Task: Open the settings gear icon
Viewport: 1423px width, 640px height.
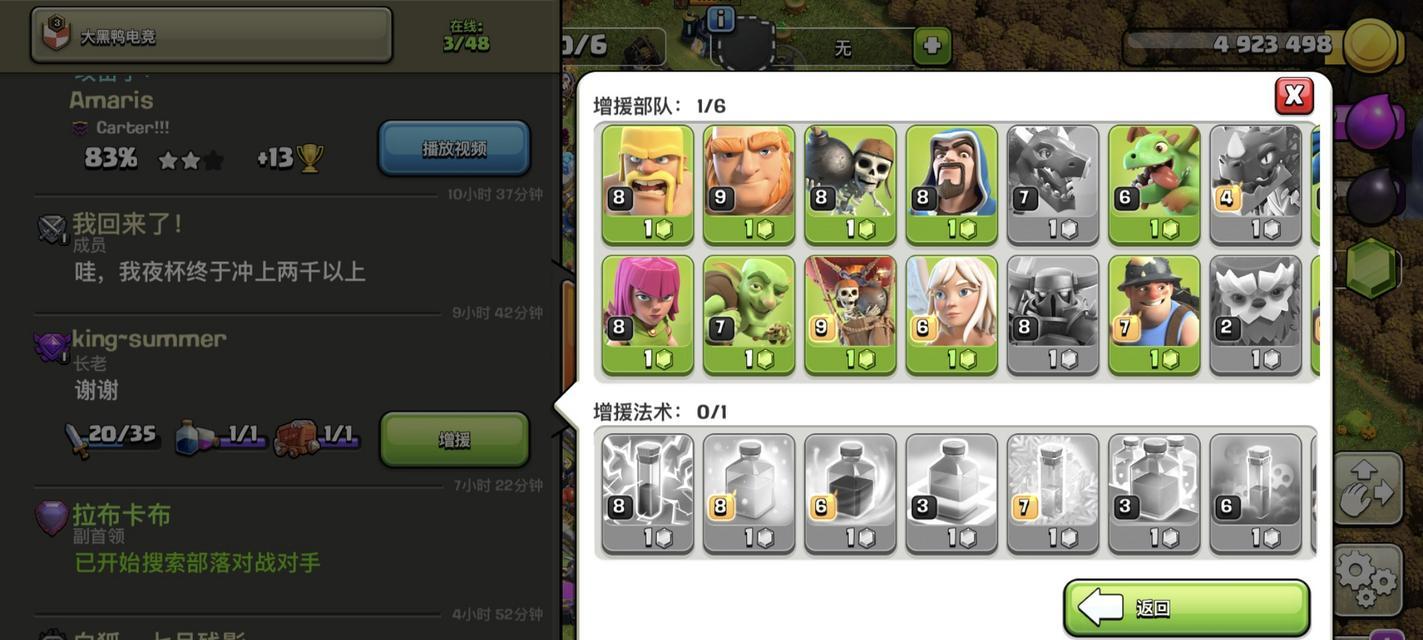Action: point(1368,577)
